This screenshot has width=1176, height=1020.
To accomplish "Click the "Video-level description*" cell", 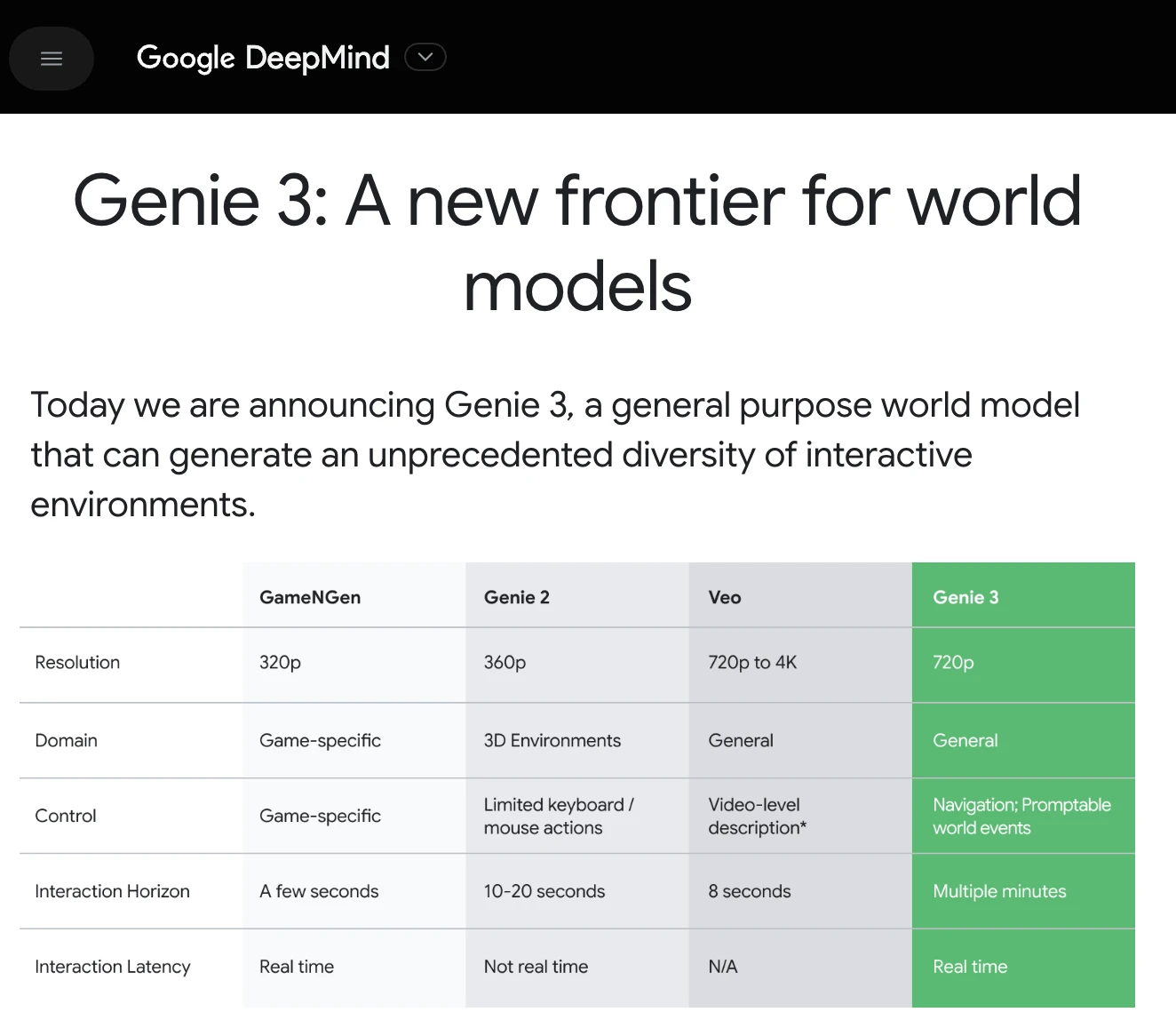I will (x=758, y=816).
